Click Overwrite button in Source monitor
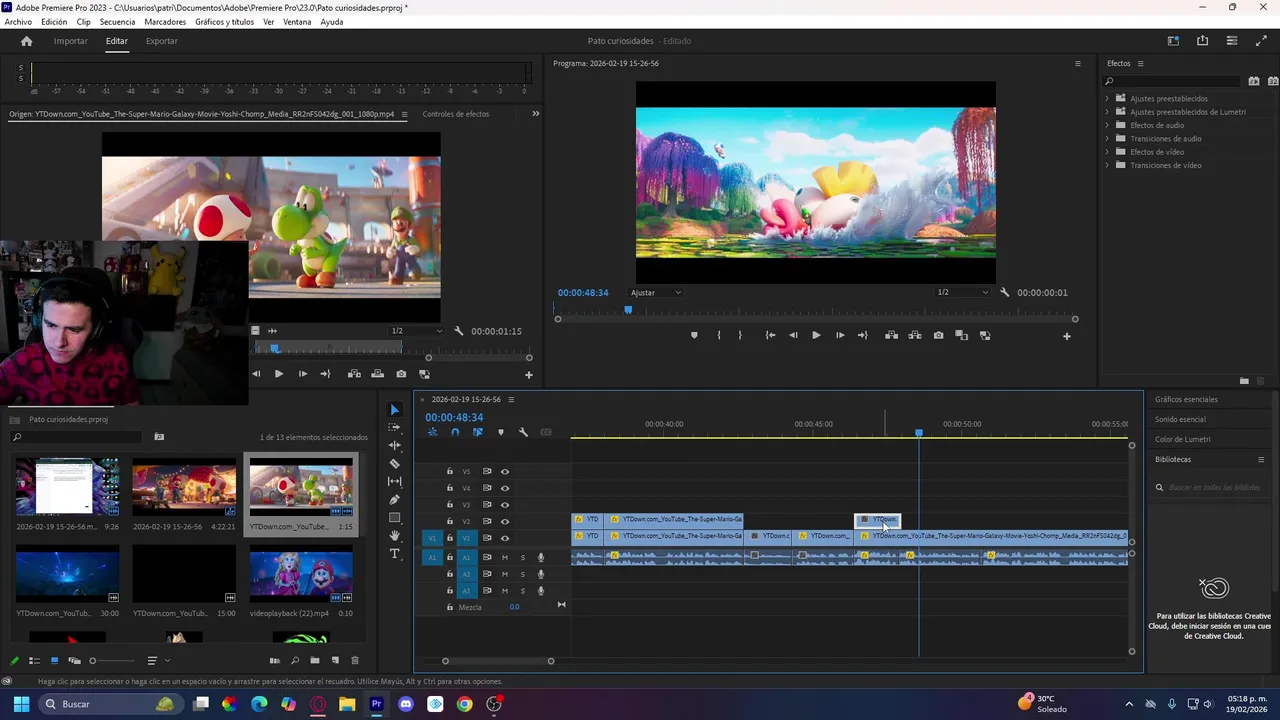1280x720 pixels. pos(377,374)
